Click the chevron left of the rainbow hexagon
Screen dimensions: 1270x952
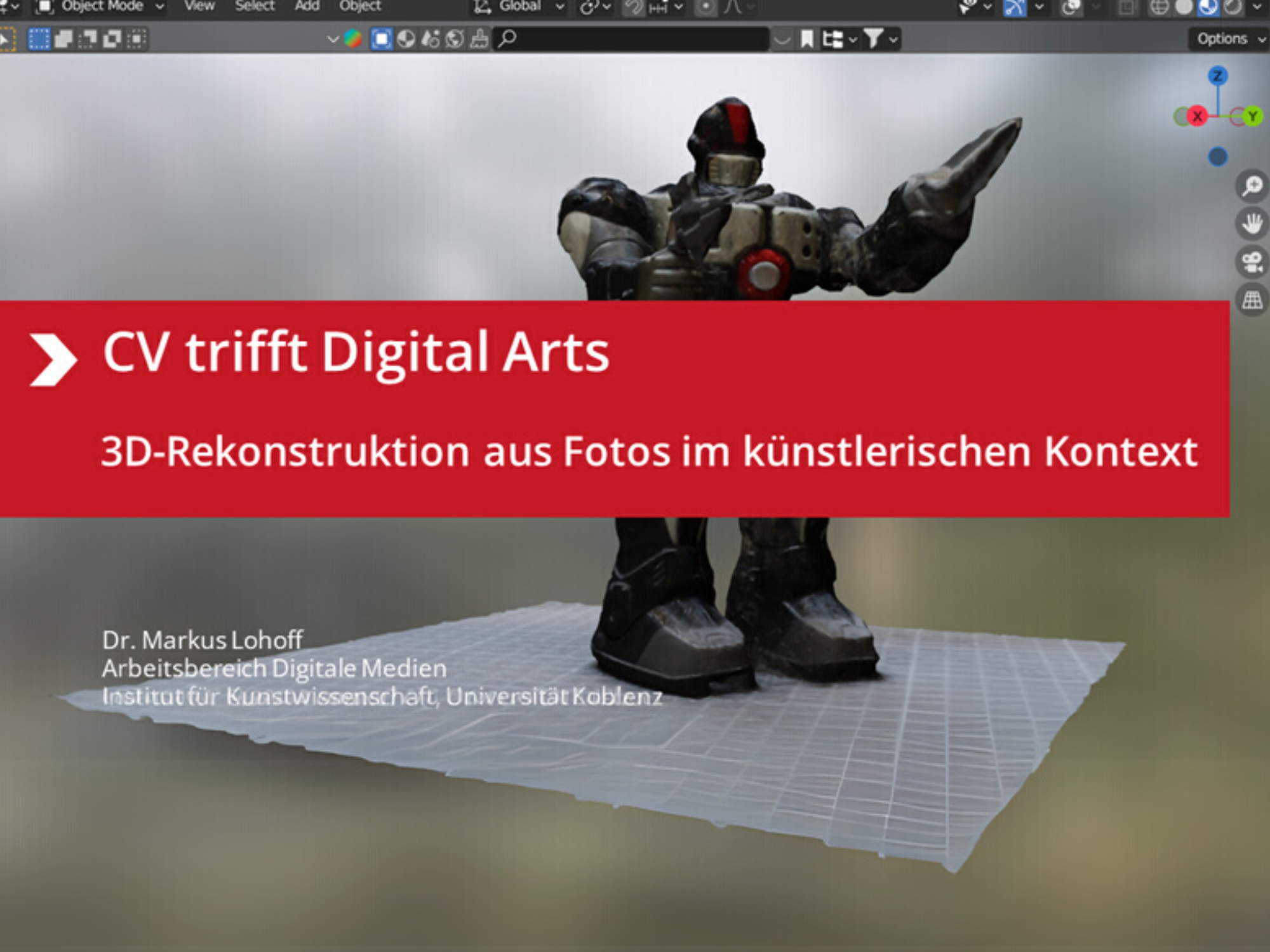332,39
